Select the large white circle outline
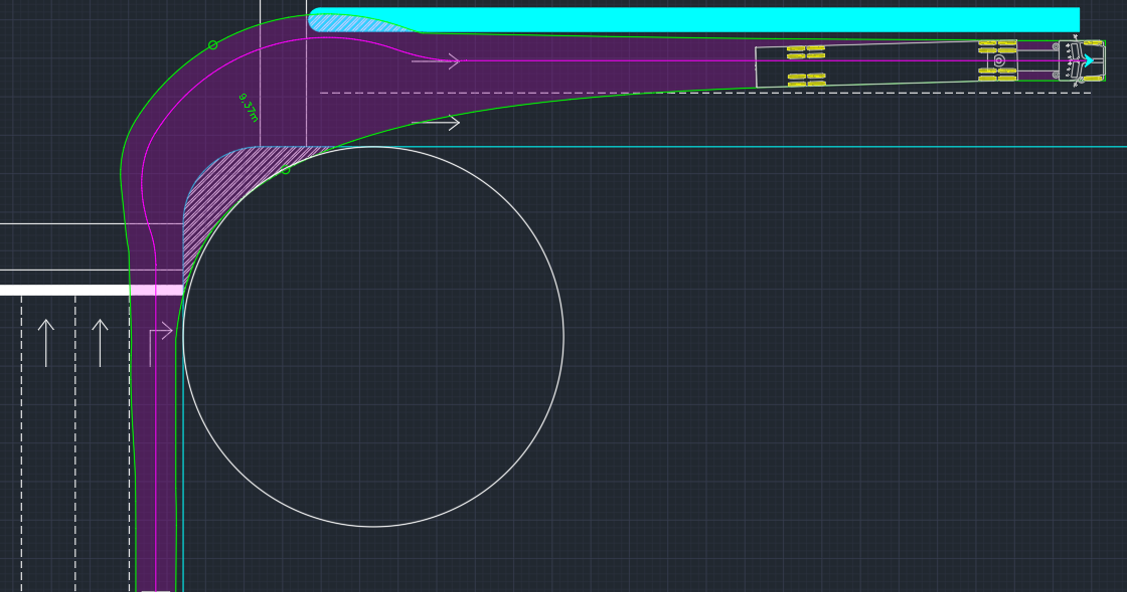This screenshot has height=592, width=1127. pos(563,336)
